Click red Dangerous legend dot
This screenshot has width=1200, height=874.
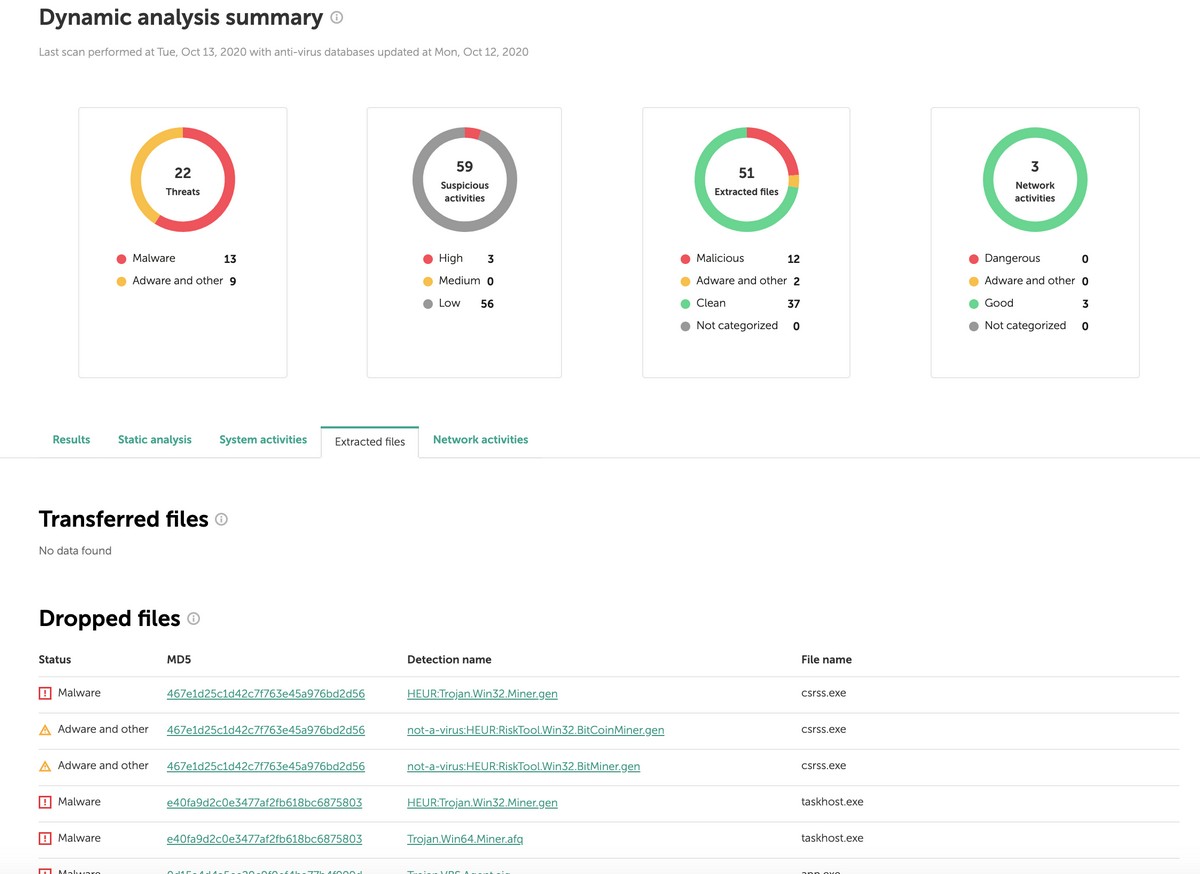[x=973, y=259]
